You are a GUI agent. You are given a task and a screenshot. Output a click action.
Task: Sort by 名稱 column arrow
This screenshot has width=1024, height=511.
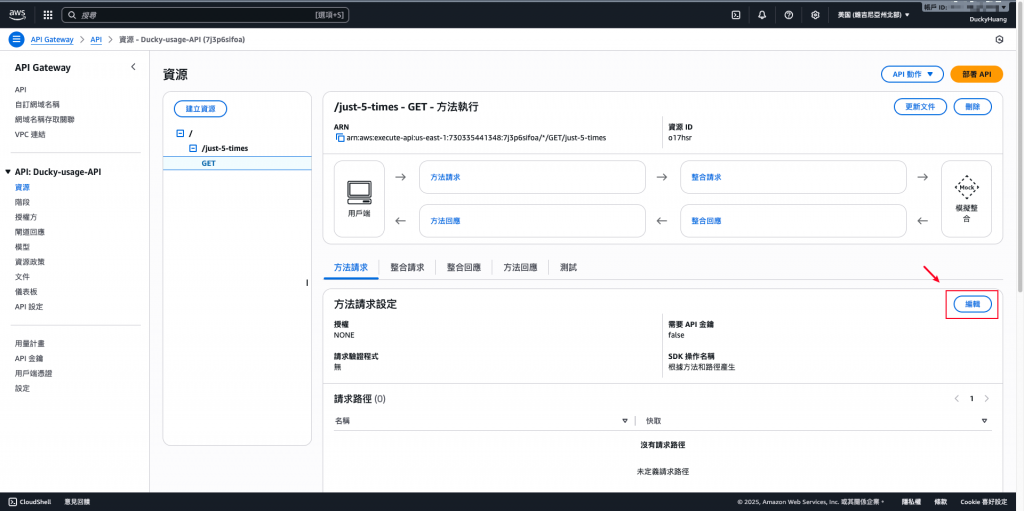pos(625,421)
